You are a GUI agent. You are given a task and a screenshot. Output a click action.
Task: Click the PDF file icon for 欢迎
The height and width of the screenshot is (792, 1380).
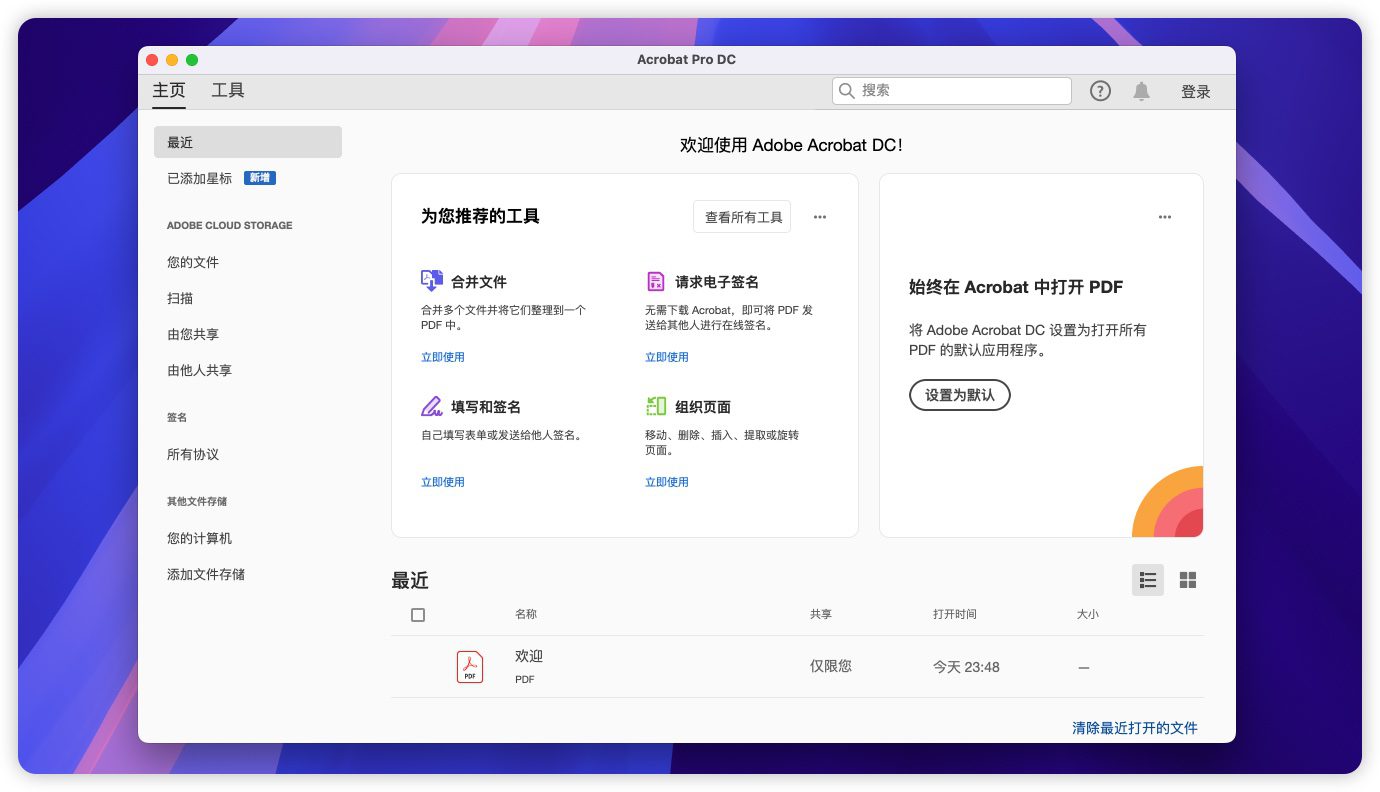[470, 667]
